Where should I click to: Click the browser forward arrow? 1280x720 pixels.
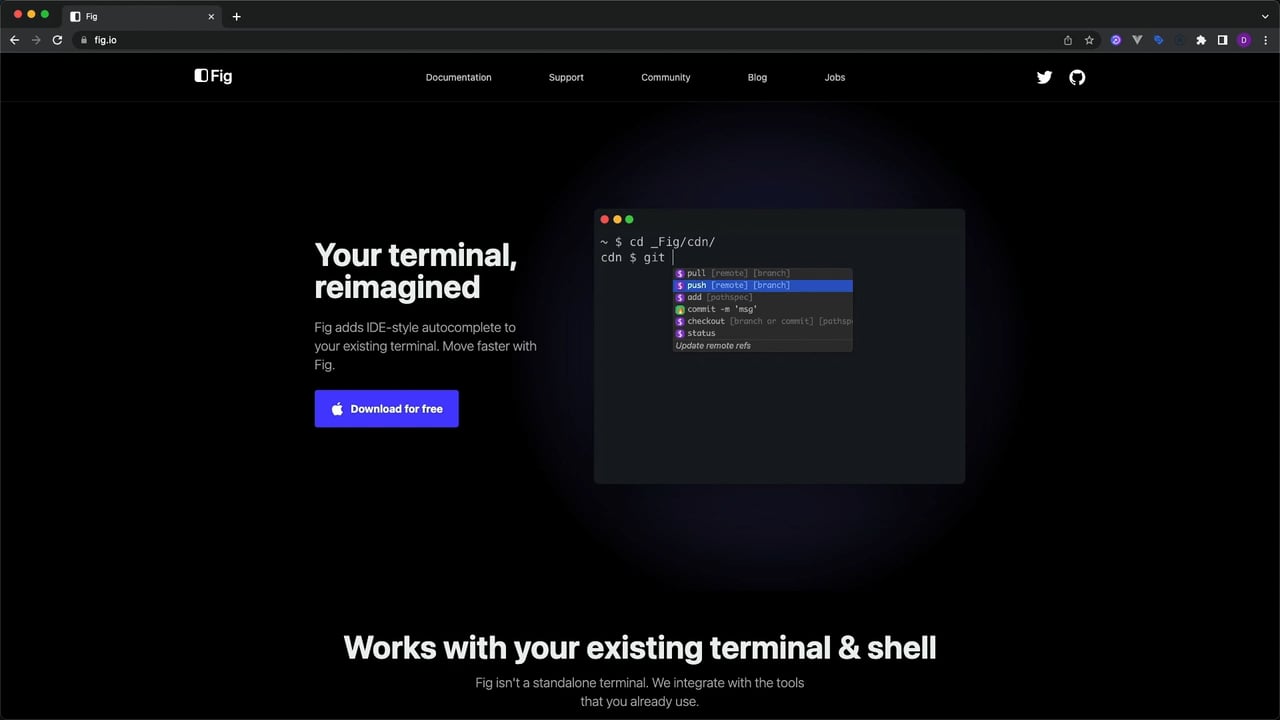pos(36,40)
